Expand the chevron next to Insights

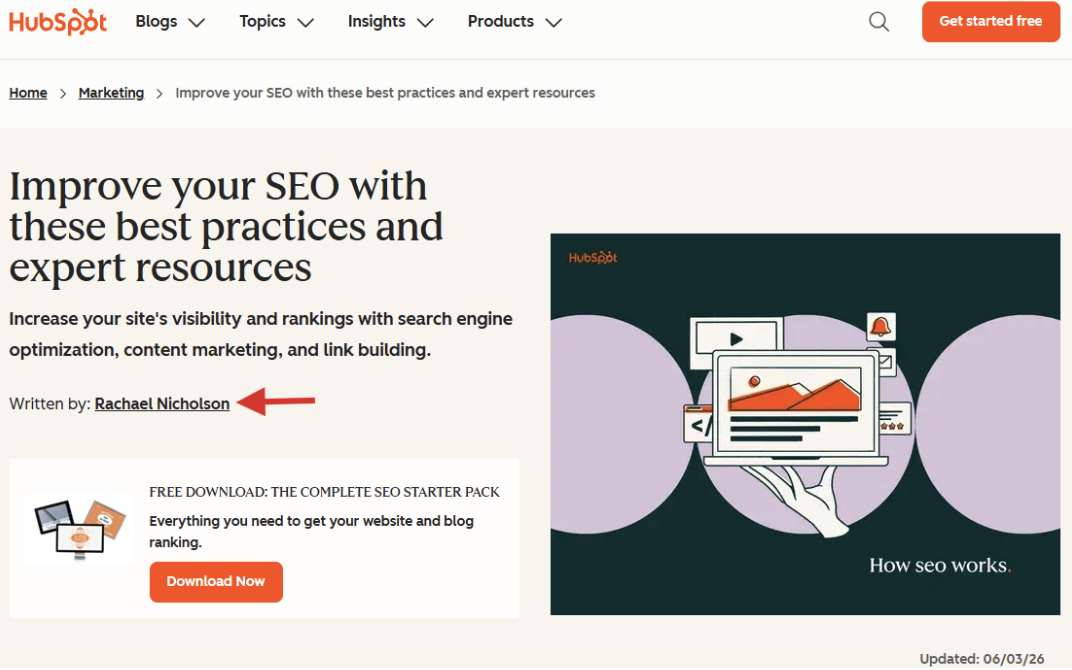click(425, 23)
